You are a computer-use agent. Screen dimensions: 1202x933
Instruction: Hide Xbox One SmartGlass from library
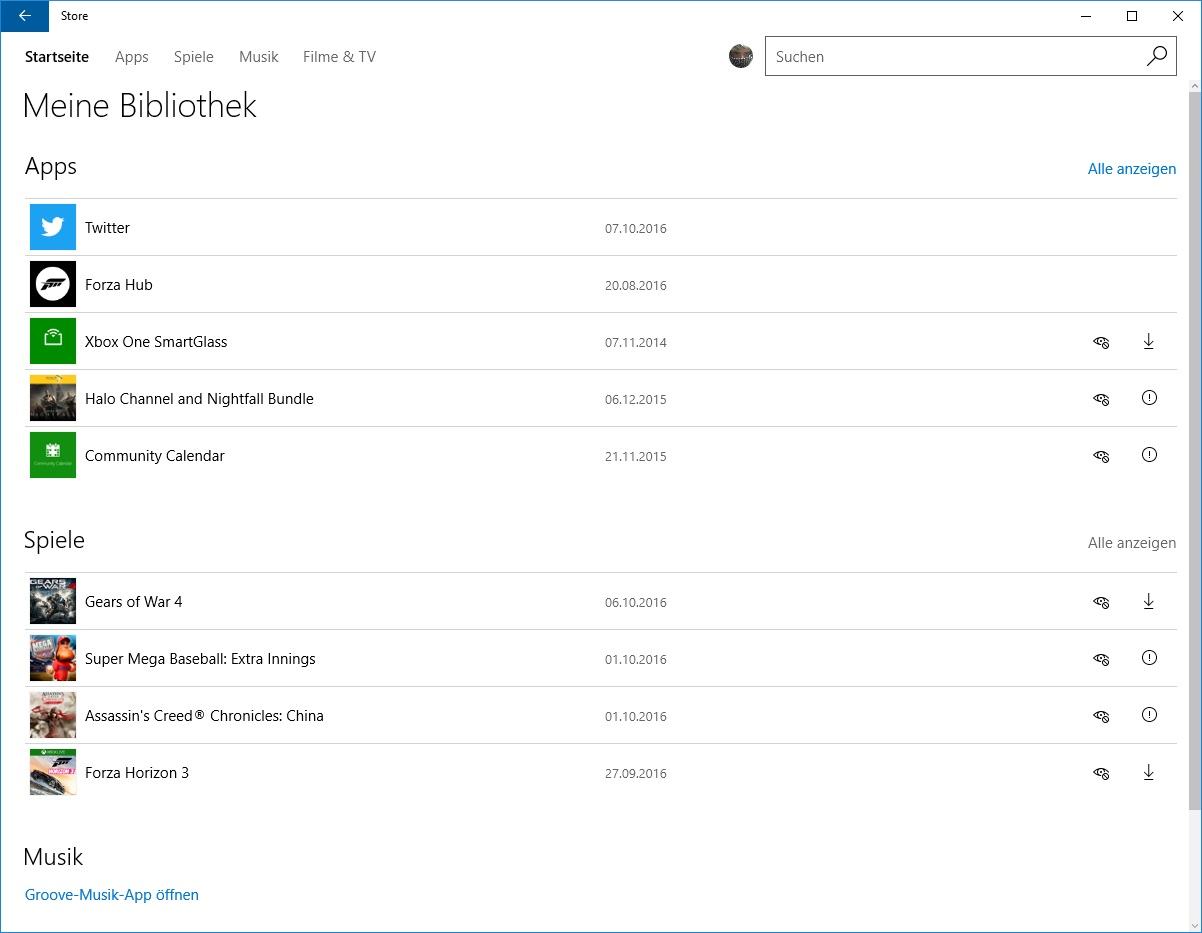pos(1101,343)
